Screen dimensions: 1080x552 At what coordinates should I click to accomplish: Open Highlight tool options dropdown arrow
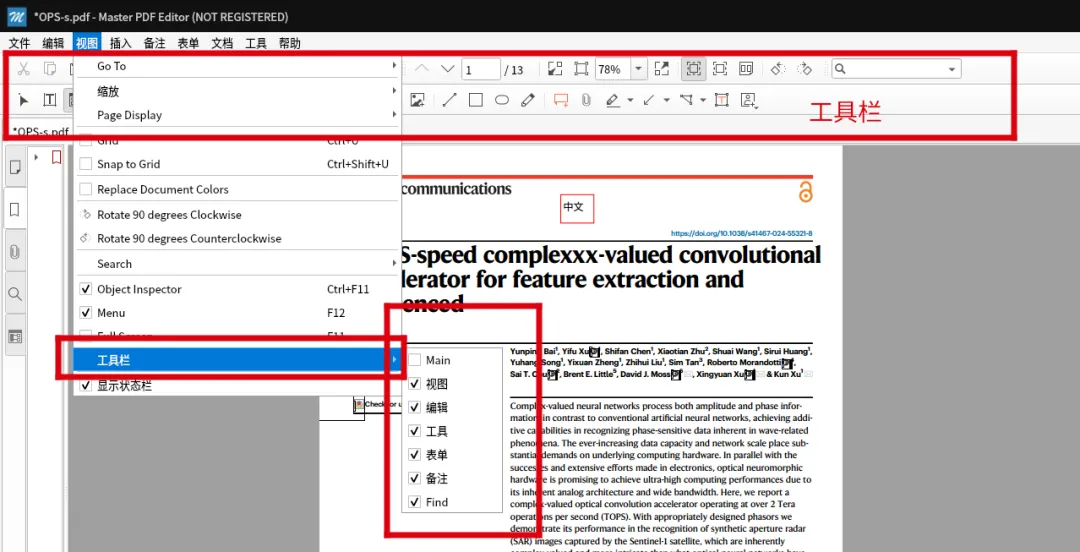pos(630,101)
